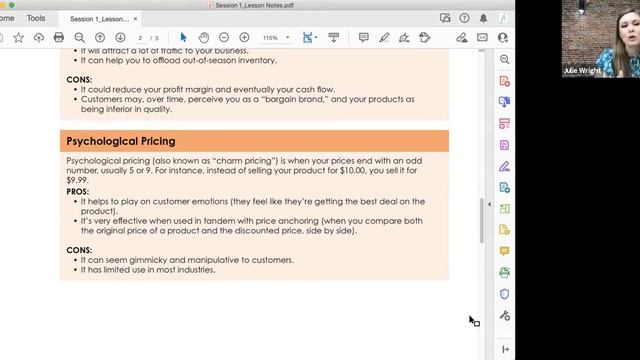This screenshot has width=640, height=360.
Task: Open find text magnifier in the toolbar
Action: [x=80, y=38]
